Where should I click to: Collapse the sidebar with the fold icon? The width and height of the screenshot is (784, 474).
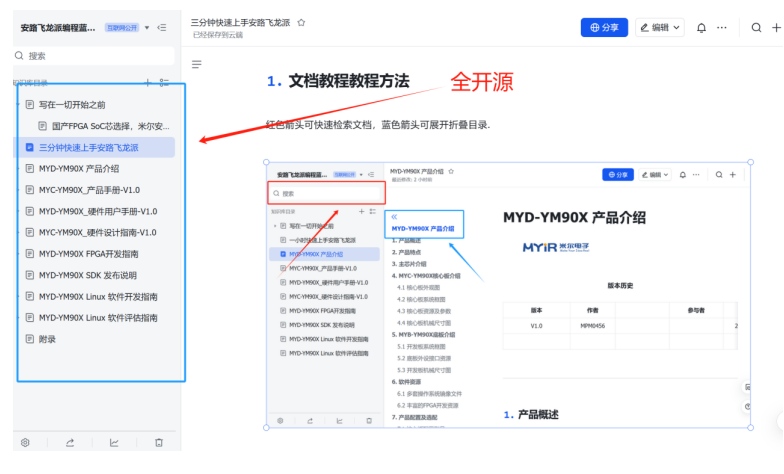click(162, 28)
